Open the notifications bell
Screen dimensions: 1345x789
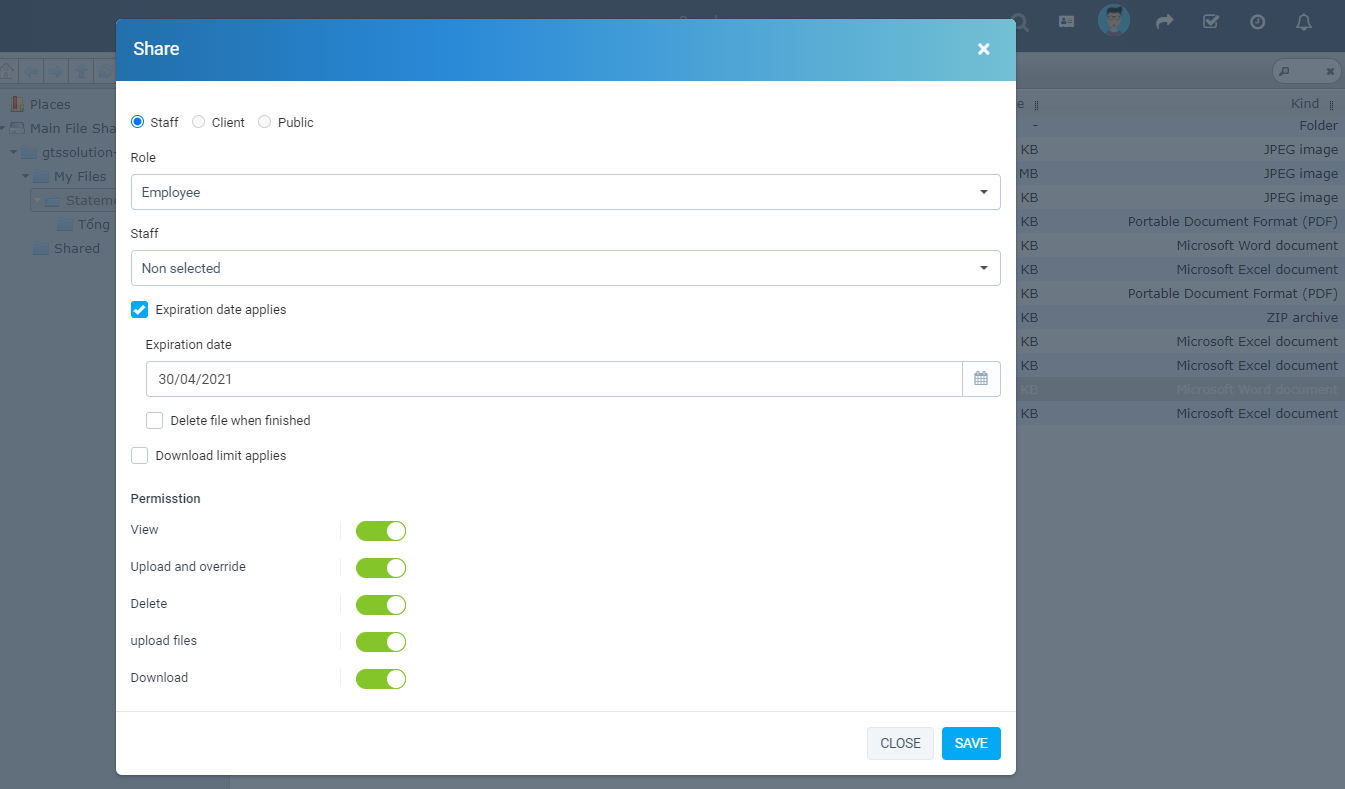(1304, 21)
